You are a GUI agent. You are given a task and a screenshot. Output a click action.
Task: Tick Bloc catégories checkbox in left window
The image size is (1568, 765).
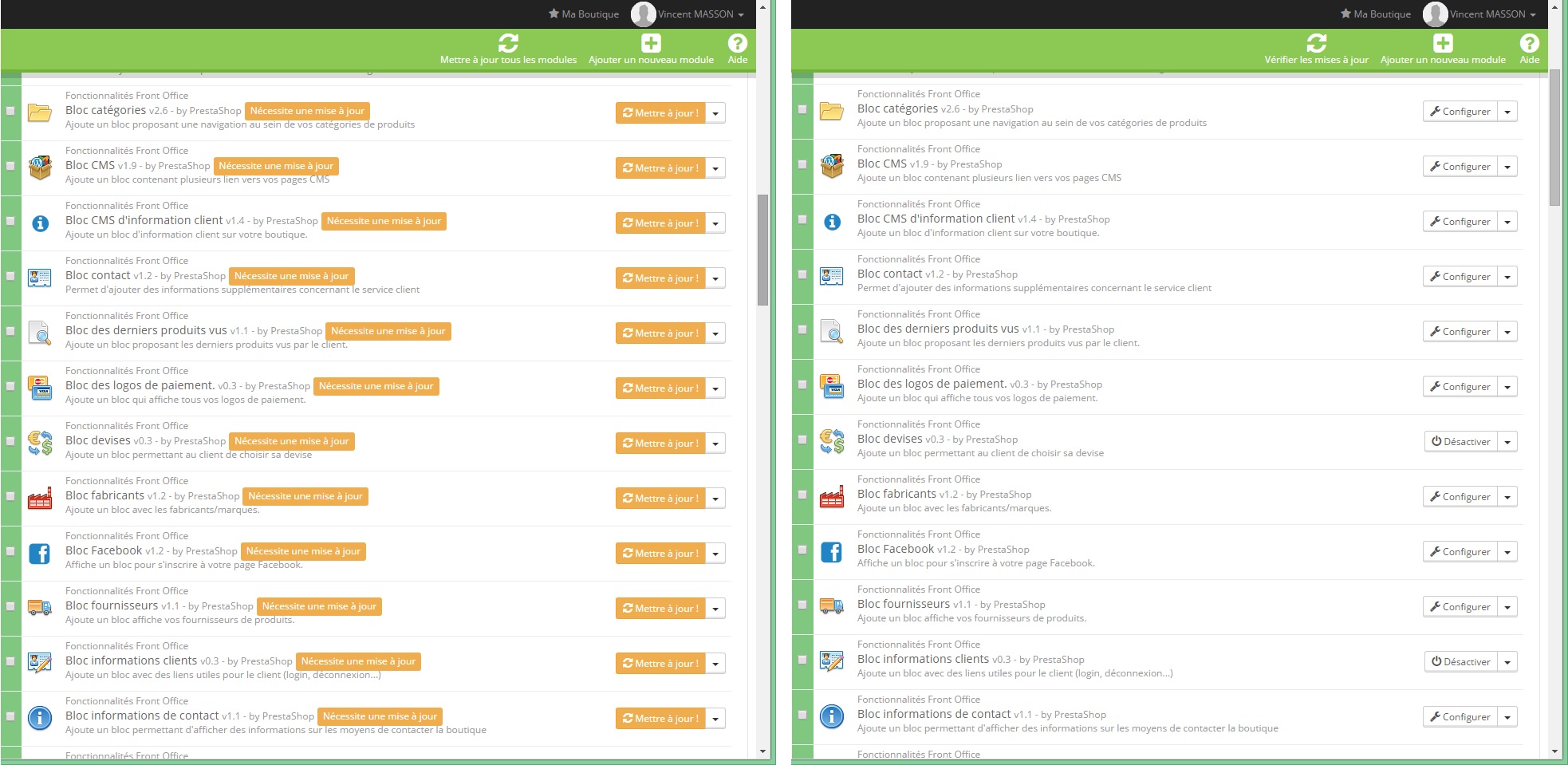10,111
